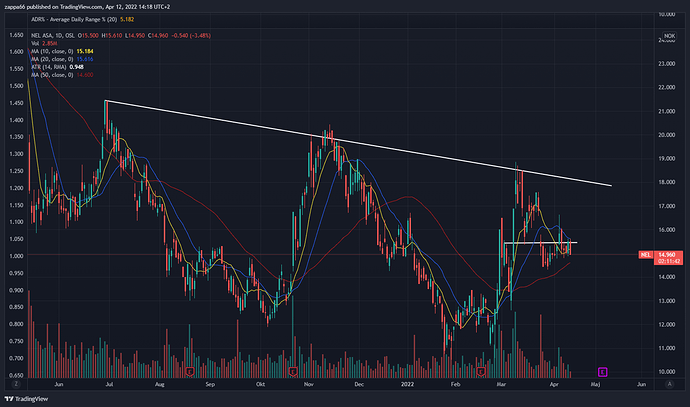The width and height of the screenshot is (690, 407).
Task: Click the NOK currency label
Action: coord(669,36)
